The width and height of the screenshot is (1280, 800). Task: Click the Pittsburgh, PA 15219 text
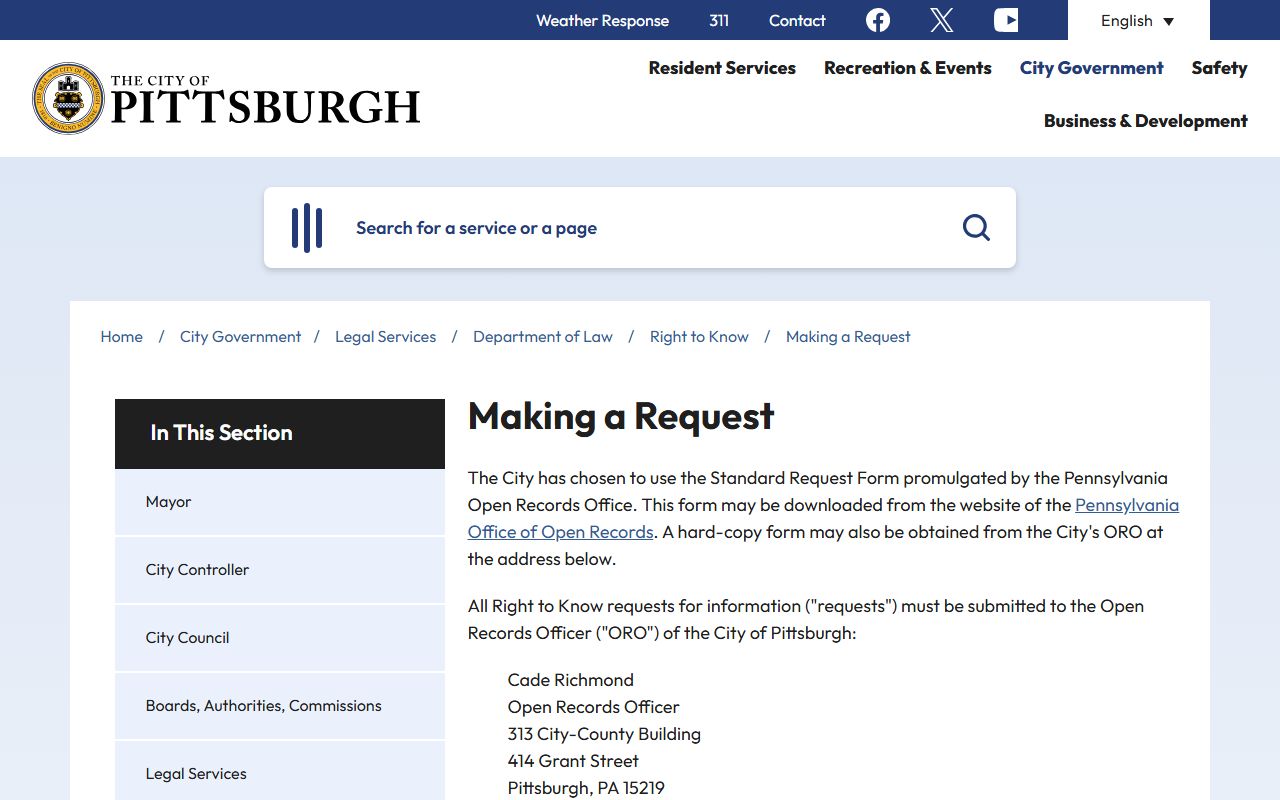(586, 788)
